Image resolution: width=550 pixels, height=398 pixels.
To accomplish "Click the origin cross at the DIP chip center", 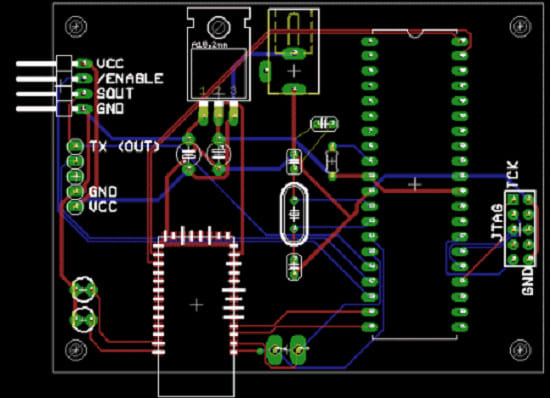I will click(x=415, y=184).
